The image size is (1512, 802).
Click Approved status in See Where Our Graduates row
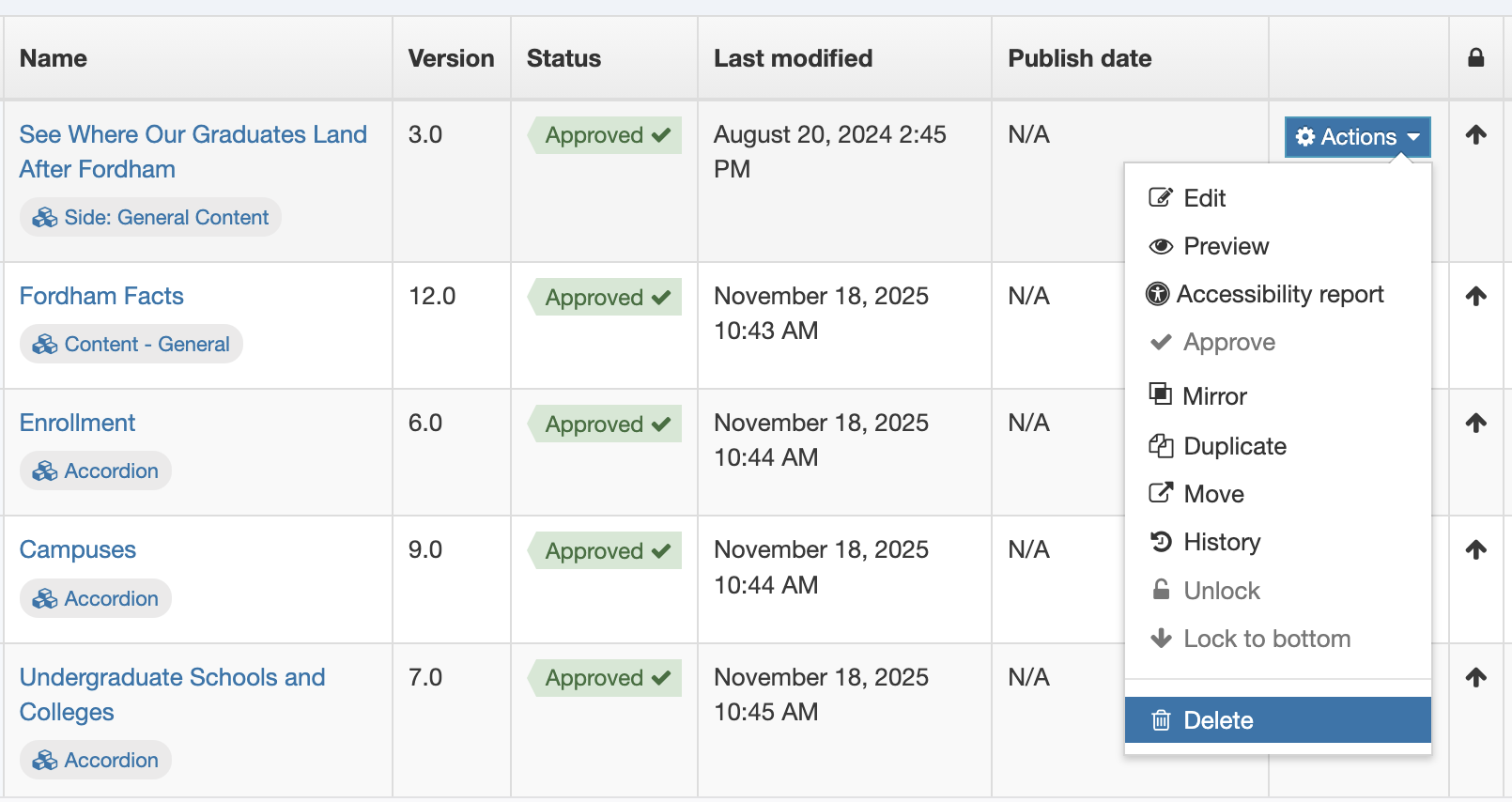pyautogui.click(x=606, y=135)
